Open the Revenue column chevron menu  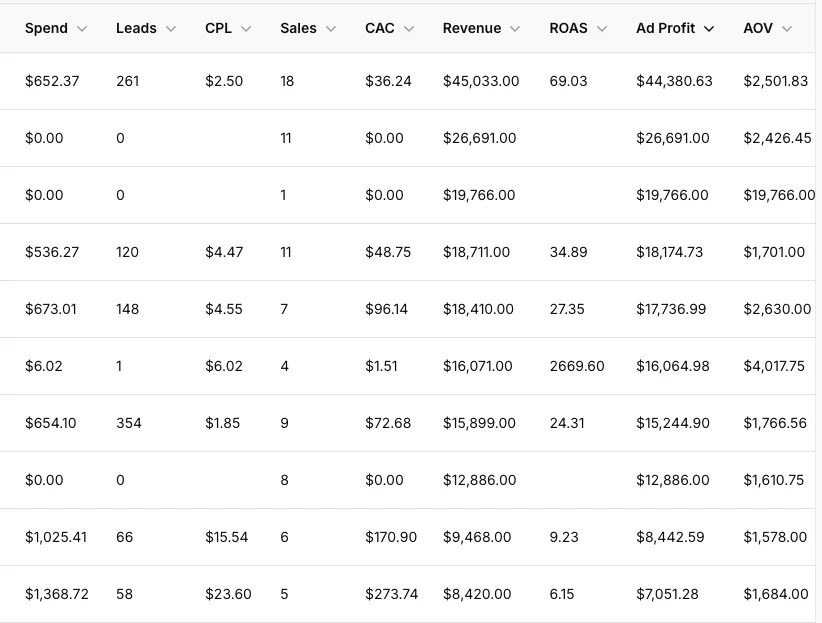(515, 29)
